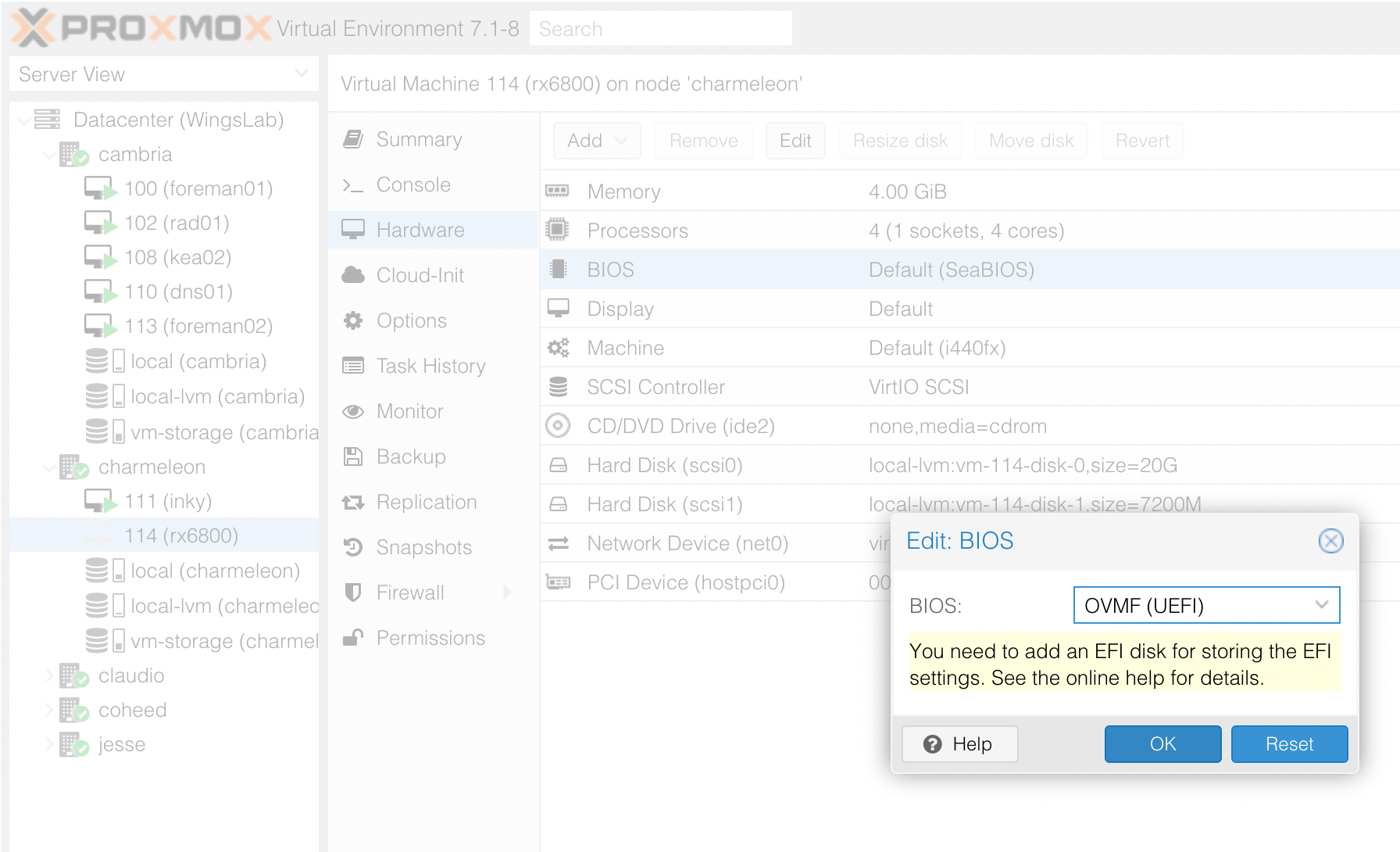Screen dimensions: 1400x852
Task: Click the PCI Device (hostpci0) card icon
Action: (x=558, y=582)
